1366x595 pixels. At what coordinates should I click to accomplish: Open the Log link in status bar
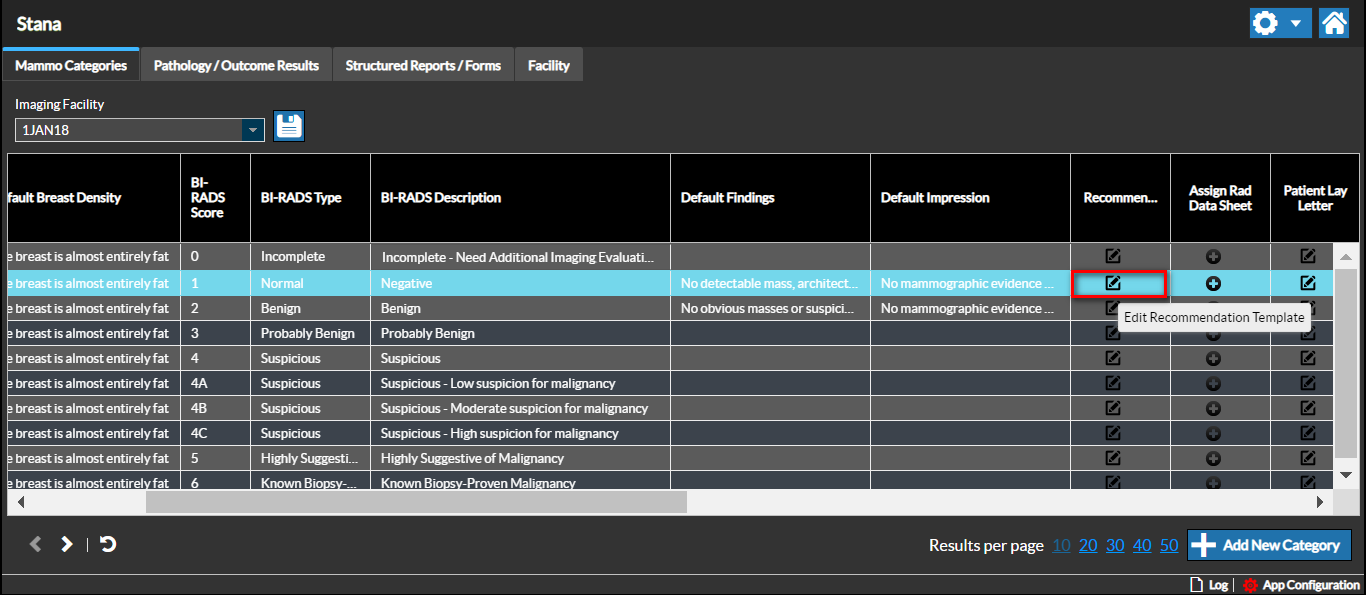1208,585
